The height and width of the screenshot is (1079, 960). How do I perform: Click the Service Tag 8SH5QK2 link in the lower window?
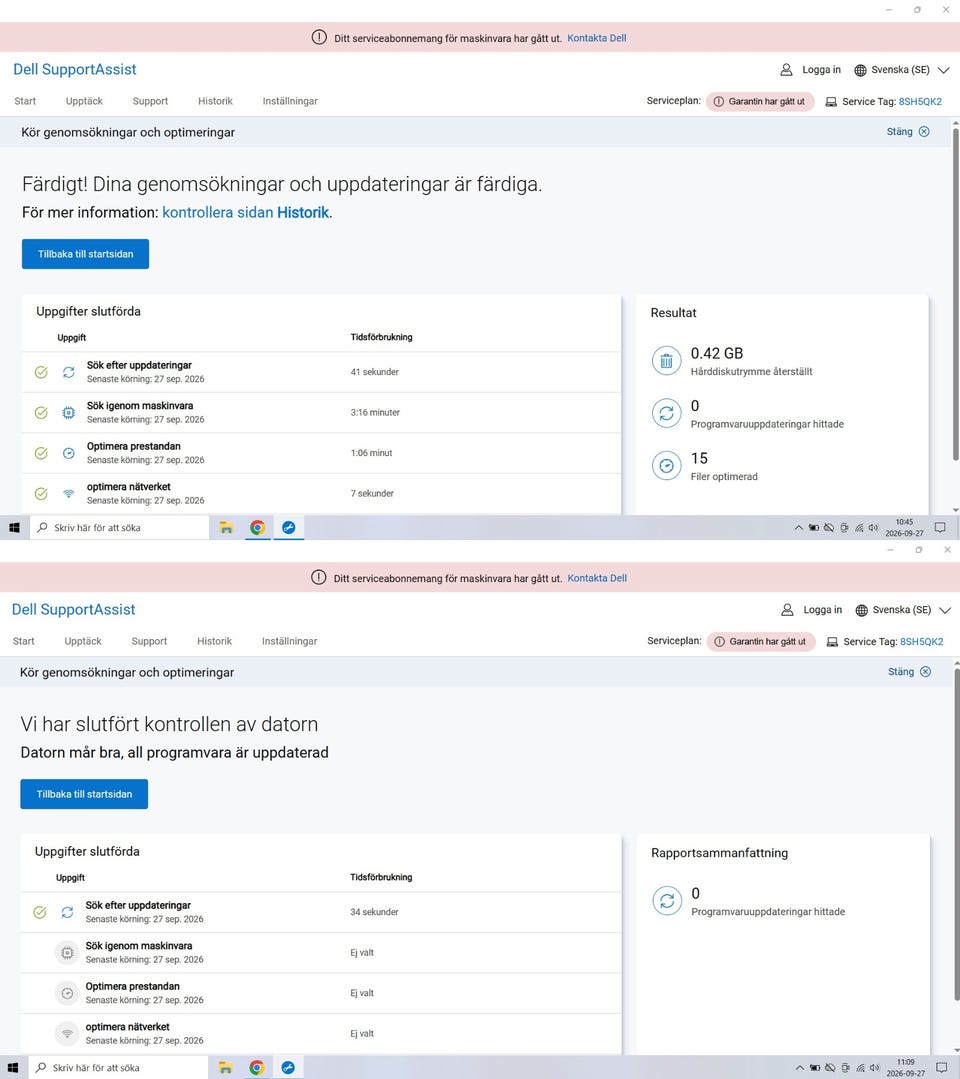921,641
